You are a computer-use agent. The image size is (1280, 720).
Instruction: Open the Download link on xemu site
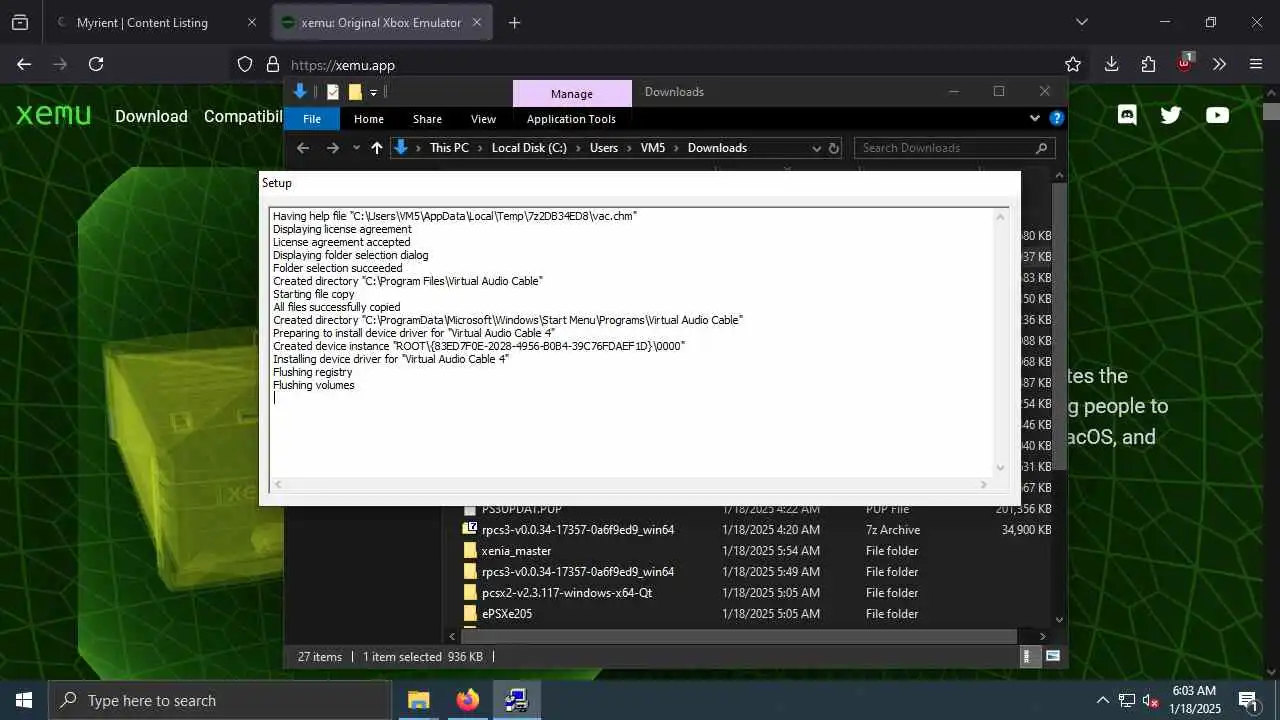click(151, 116)
